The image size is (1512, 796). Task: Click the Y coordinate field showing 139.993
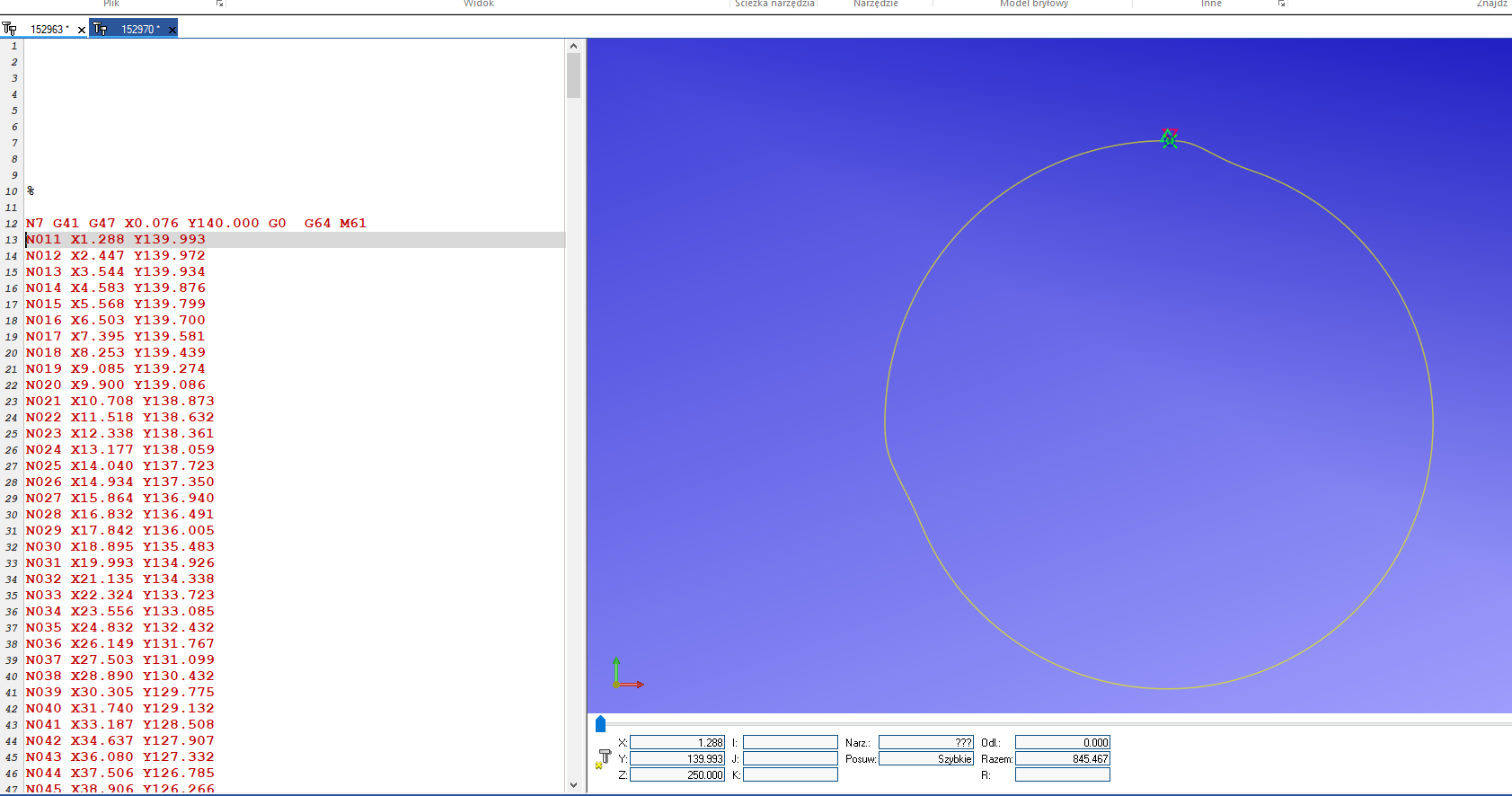coord(677,758)
